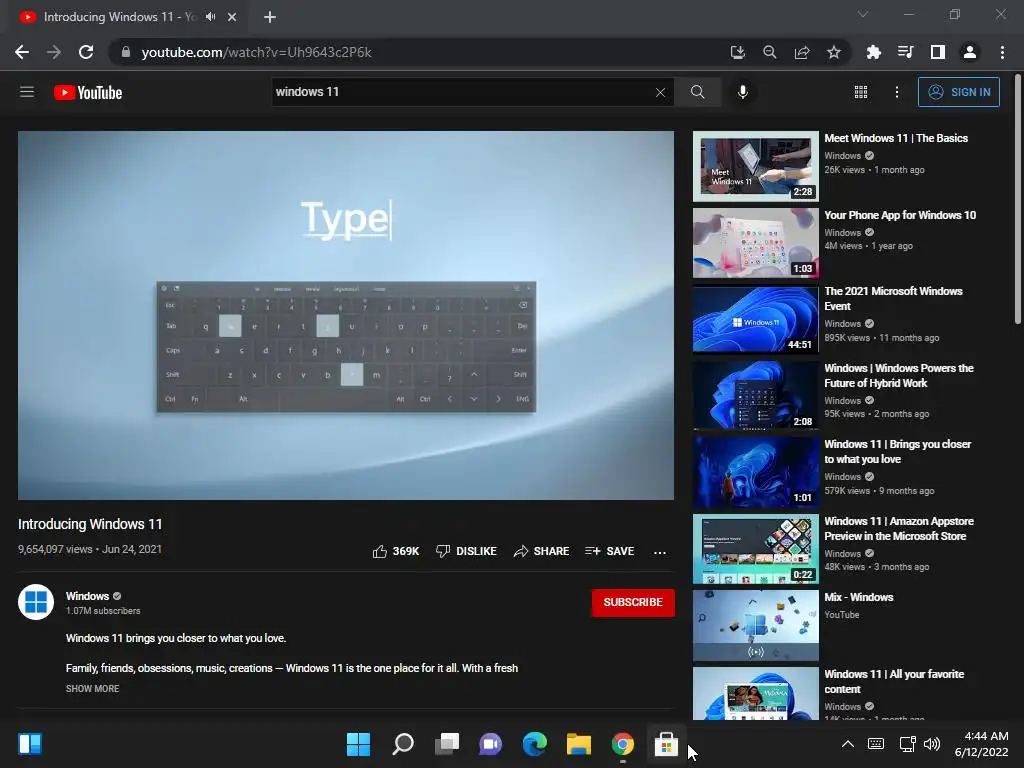Open the YouTube apps grid
The width and height of the screenshot is (1024, 768).
point(861,92)
